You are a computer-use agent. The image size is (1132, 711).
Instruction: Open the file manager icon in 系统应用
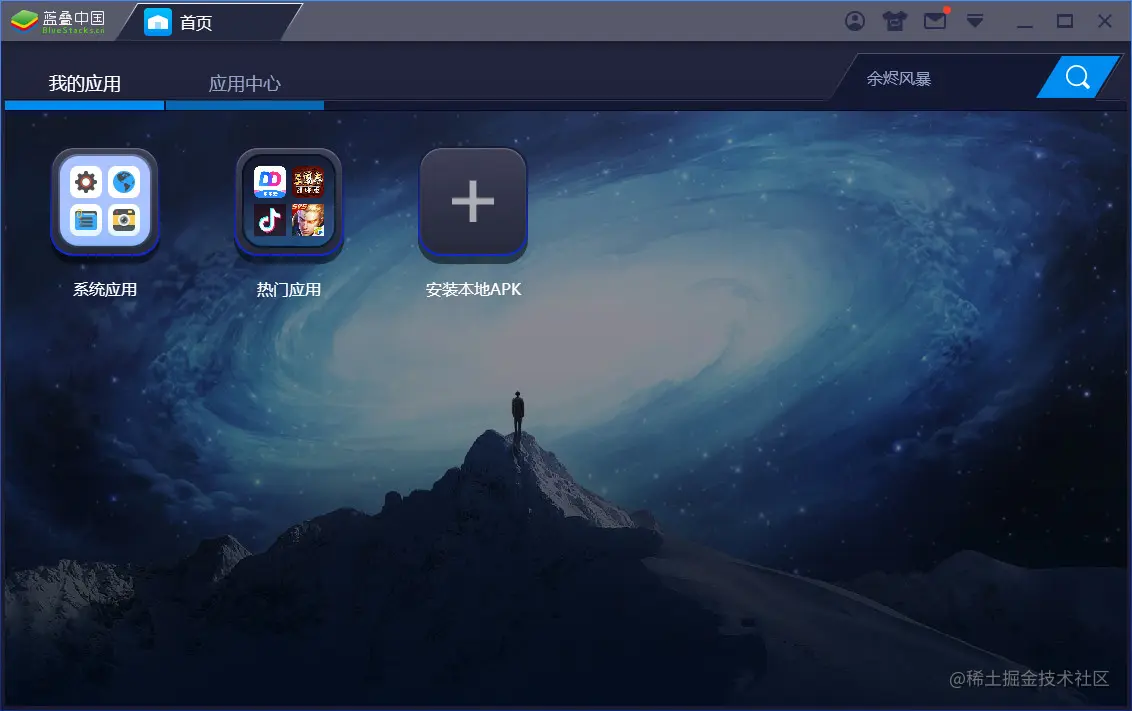pos(86,219)
